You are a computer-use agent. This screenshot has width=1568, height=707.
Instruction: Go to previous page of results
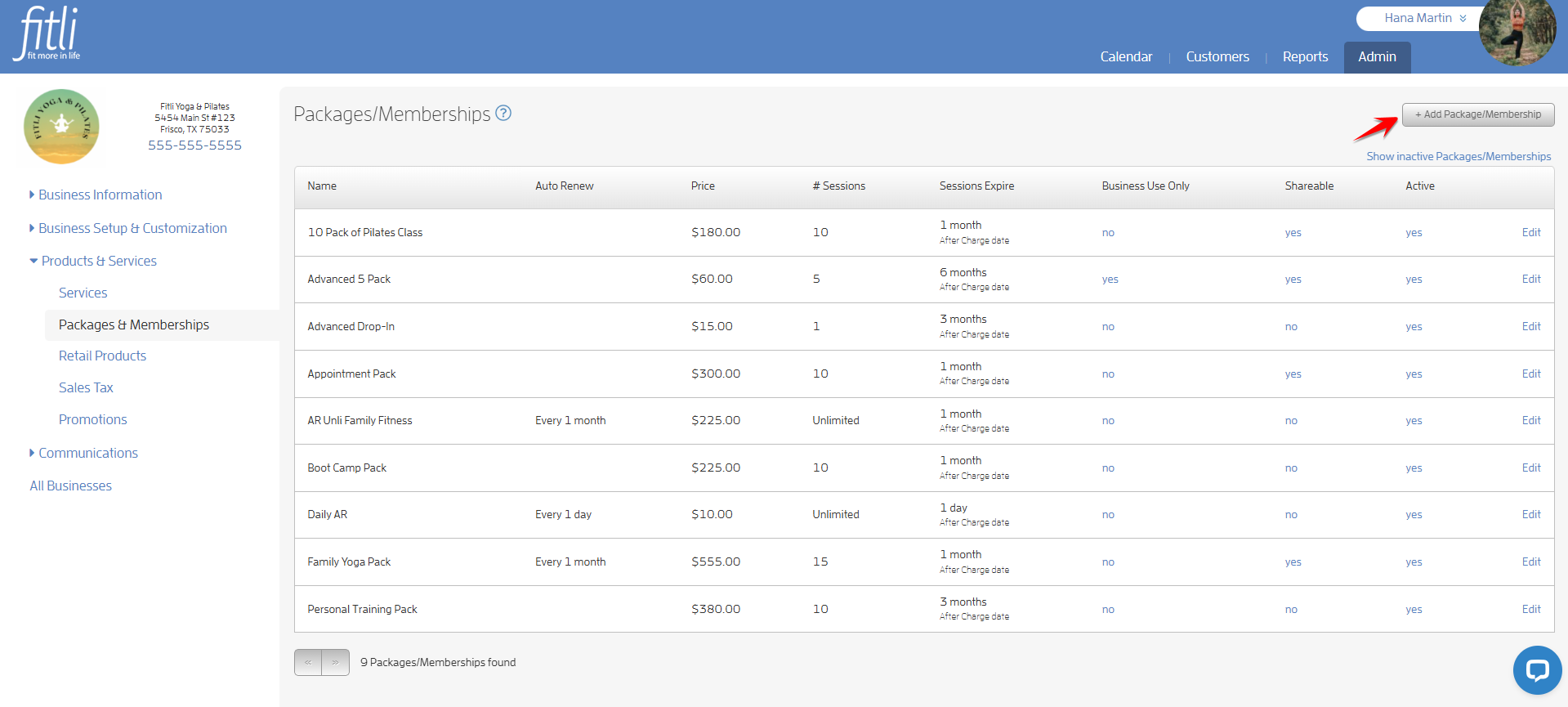pyautogui.click(x=308, y=662)
